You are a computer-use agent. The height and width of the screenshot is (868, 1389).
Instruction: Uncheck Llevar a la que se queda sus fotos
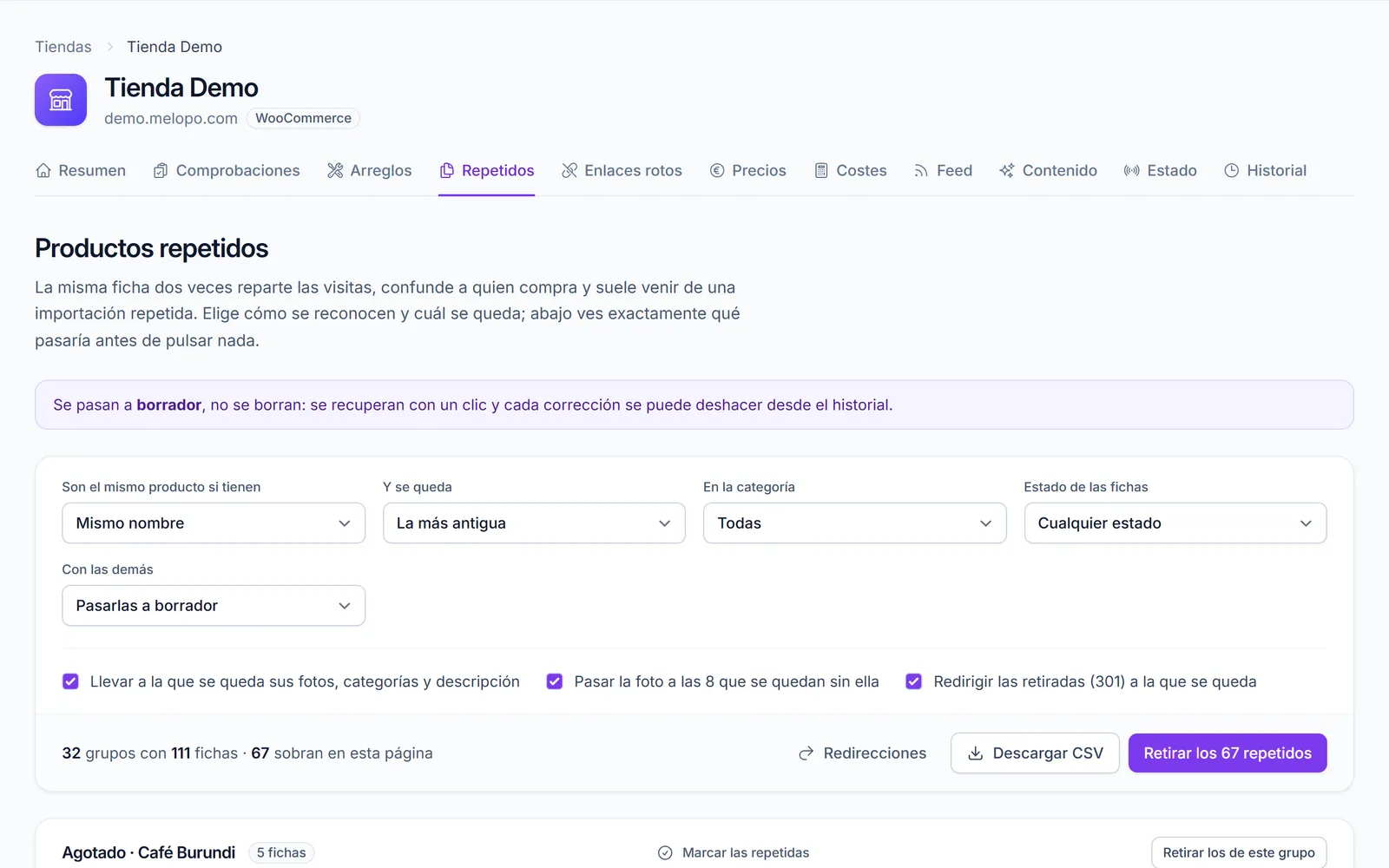[x=70, y=681]
